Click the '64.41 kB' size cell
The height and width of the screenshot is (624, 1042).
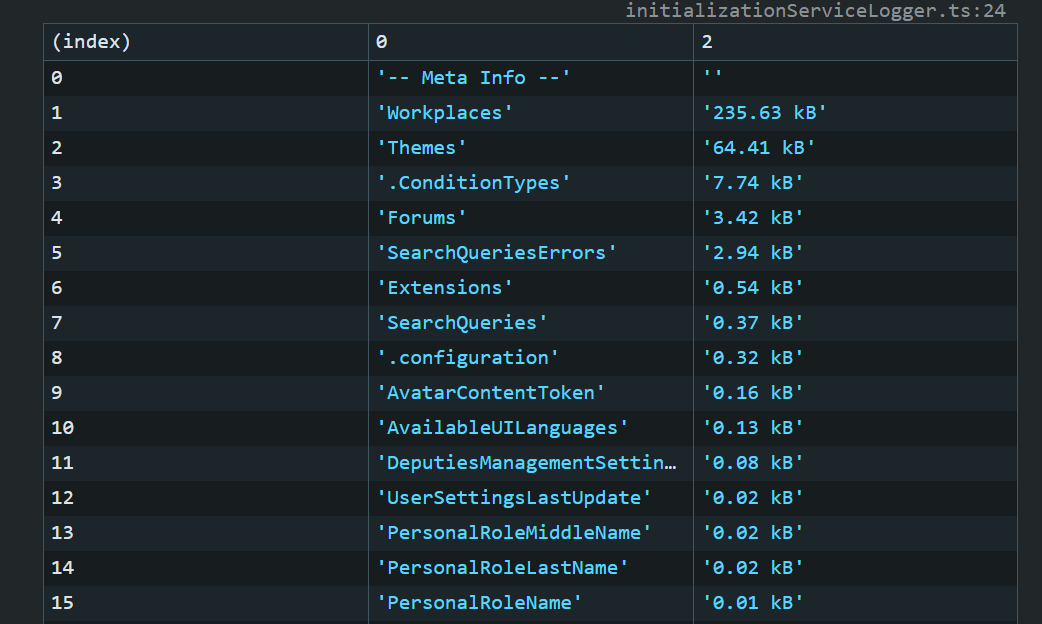coord(759,148)
